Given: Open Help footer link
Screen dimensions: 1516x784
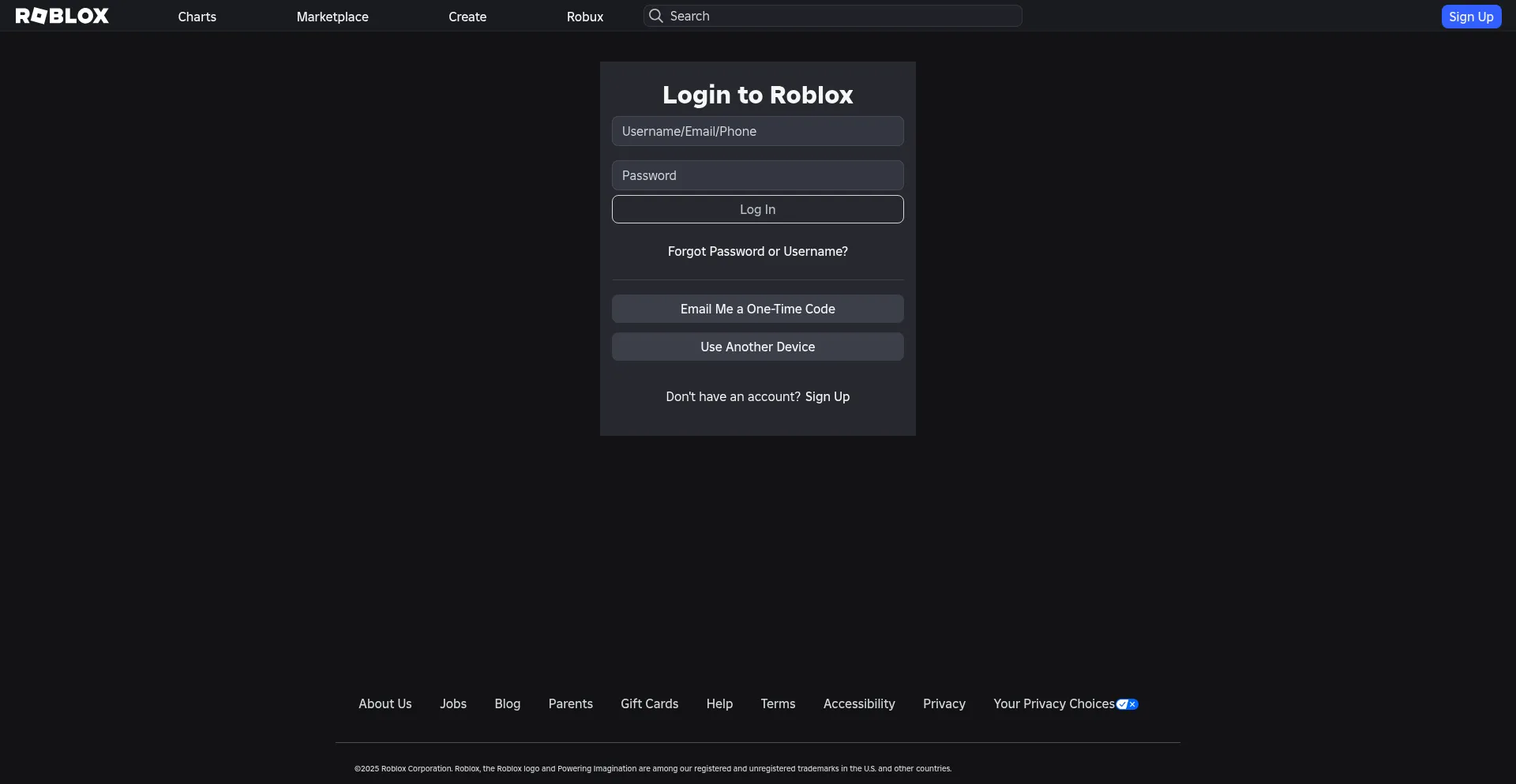Looking at the screenshot, I should (719, 703).
